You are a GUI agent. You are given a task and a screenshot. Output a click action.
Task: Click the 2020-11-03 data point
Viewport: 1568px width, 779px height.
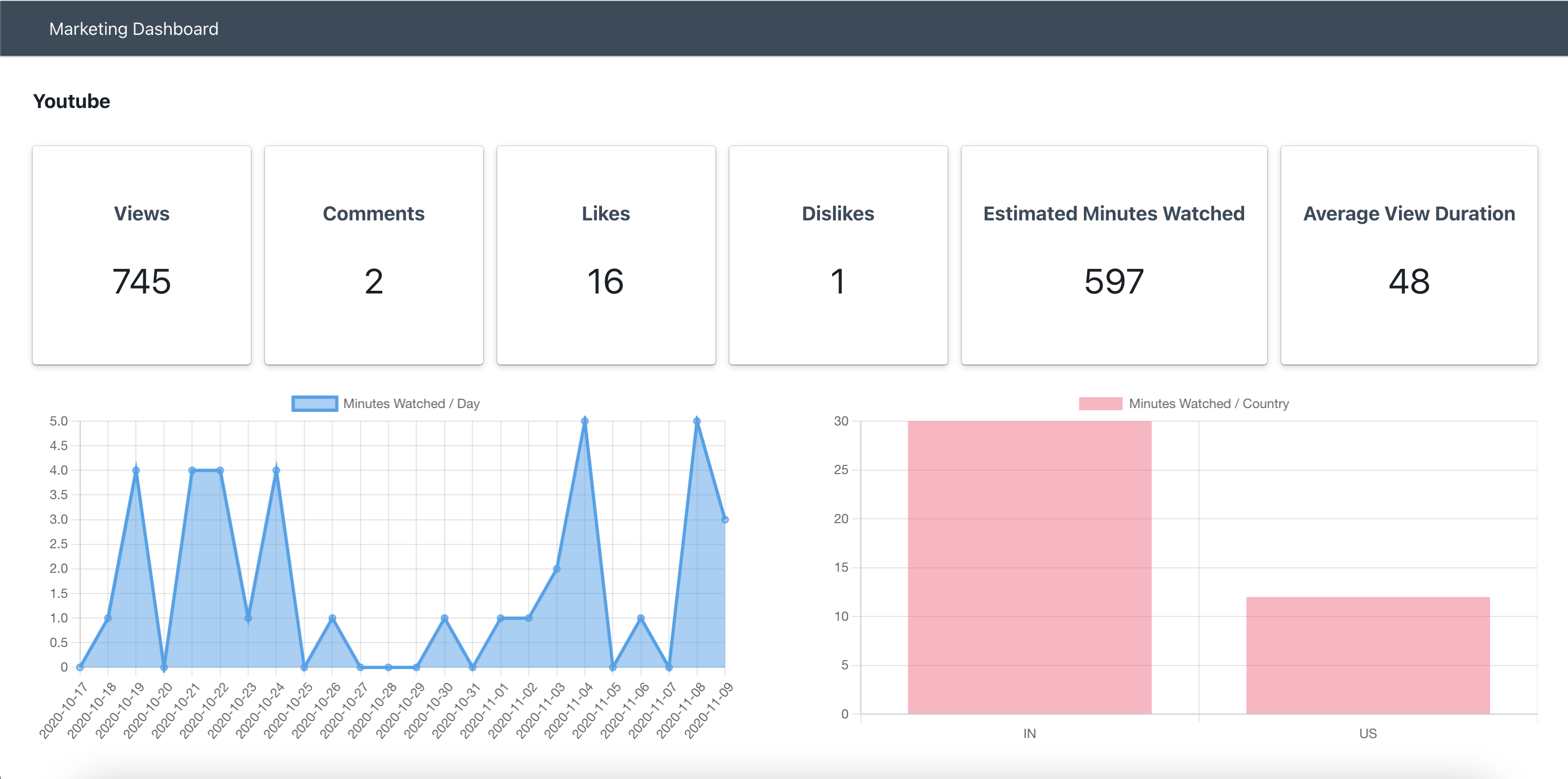[x=556, y=569]
